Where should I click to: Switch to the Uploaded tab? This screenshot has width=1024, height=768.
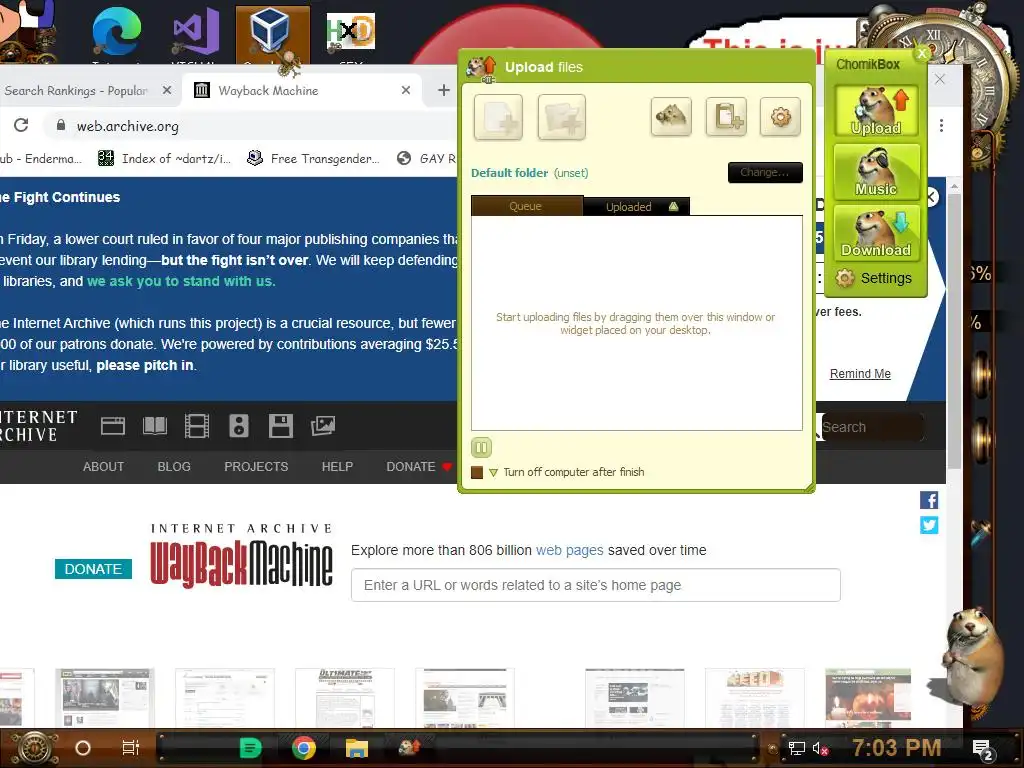pos(636,206)
